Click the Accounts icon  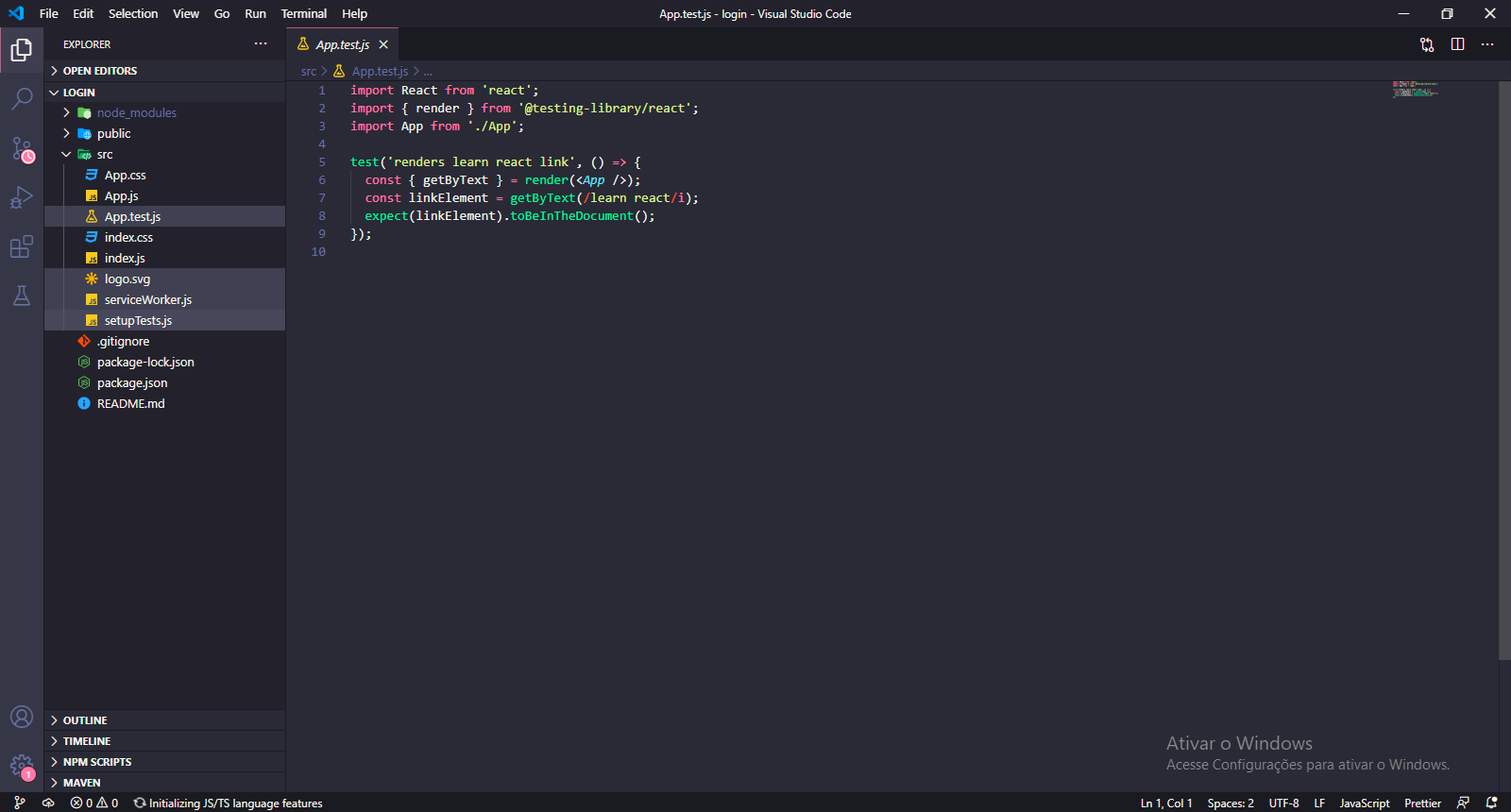[22, 717]
